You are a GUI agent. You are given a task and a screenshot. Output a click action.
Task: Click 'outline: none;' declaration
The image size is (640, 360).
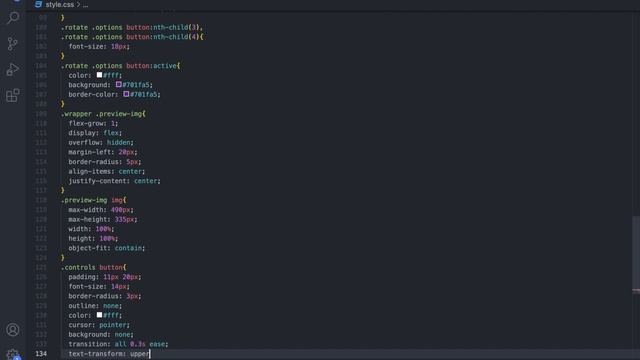[x=95, y=306]
